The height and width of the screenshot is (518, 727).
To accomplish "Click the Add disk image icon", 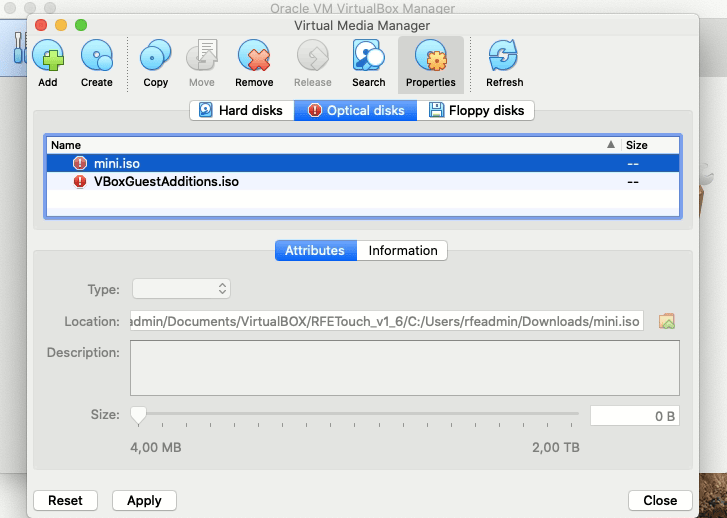I will 47,57.
